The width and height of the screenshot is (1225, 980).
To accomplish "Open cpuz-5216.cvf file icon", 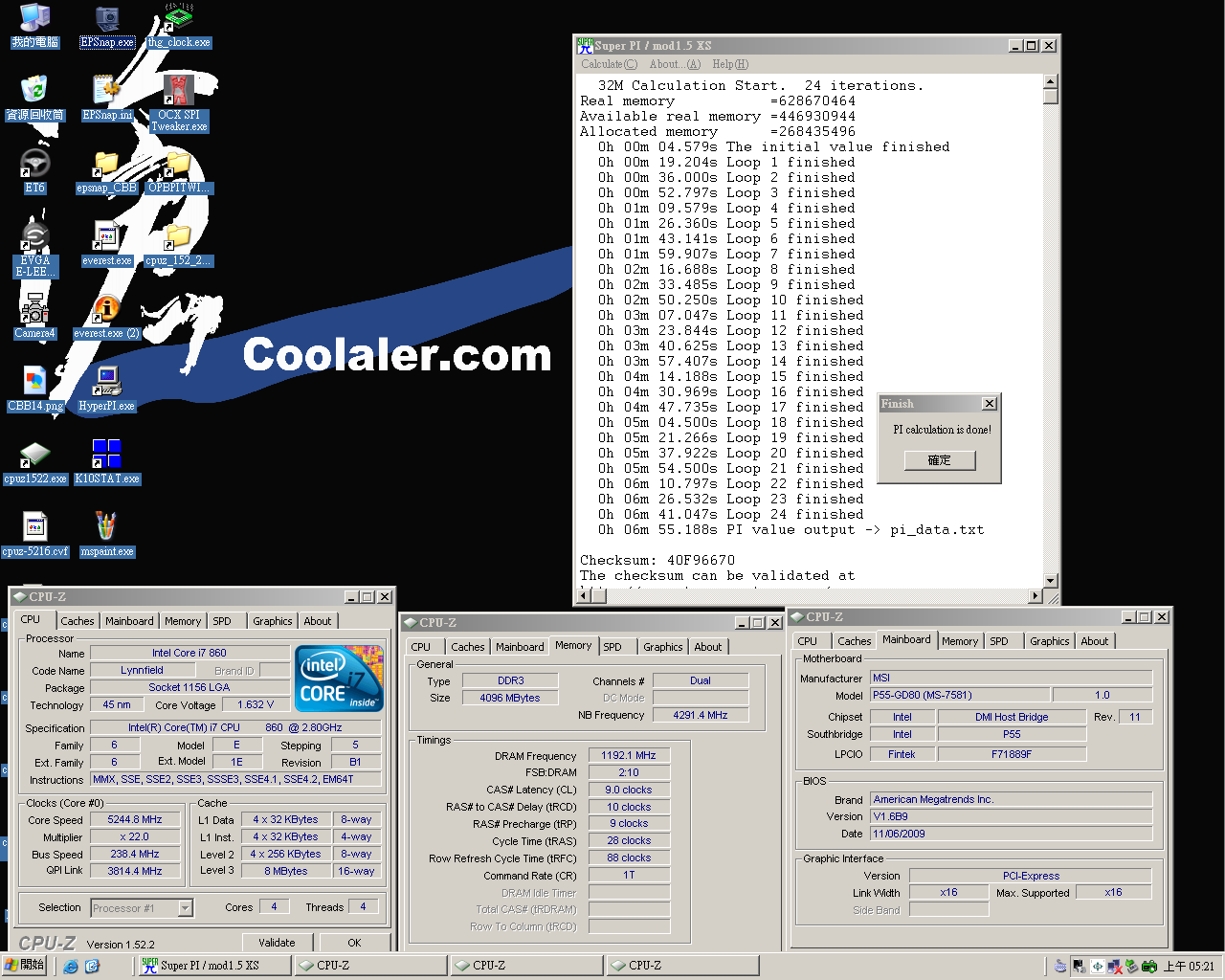I will tap(34, 535).
